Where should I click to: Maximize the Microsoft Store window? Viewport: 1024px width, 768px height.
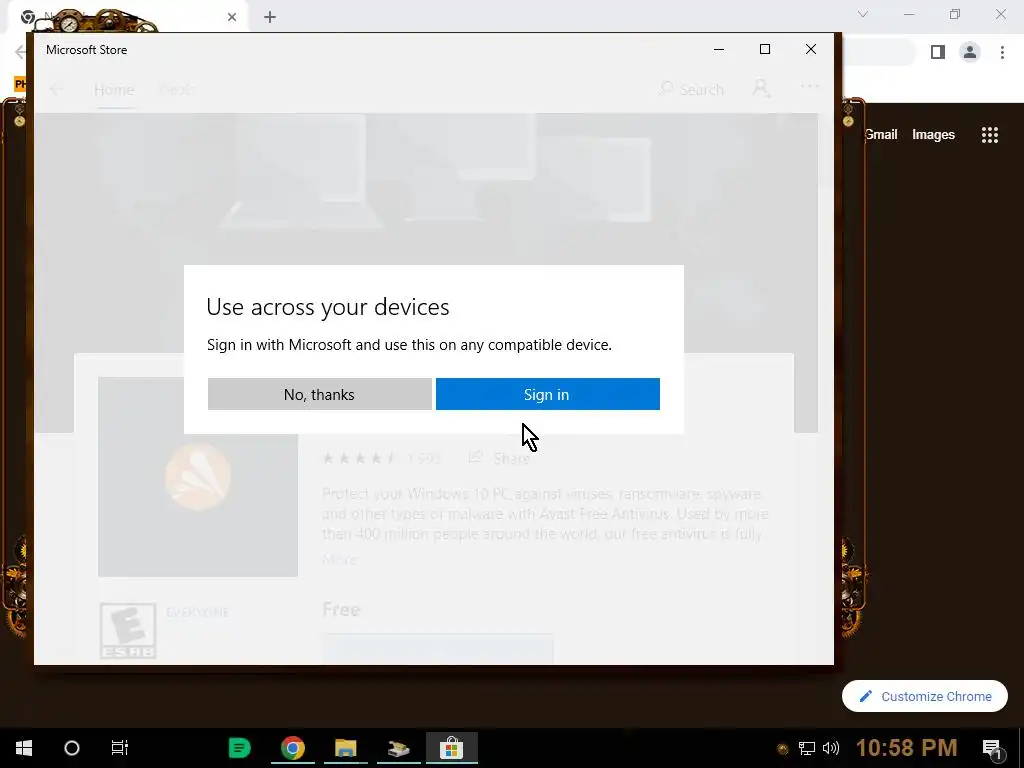click(x=765, y=49)
